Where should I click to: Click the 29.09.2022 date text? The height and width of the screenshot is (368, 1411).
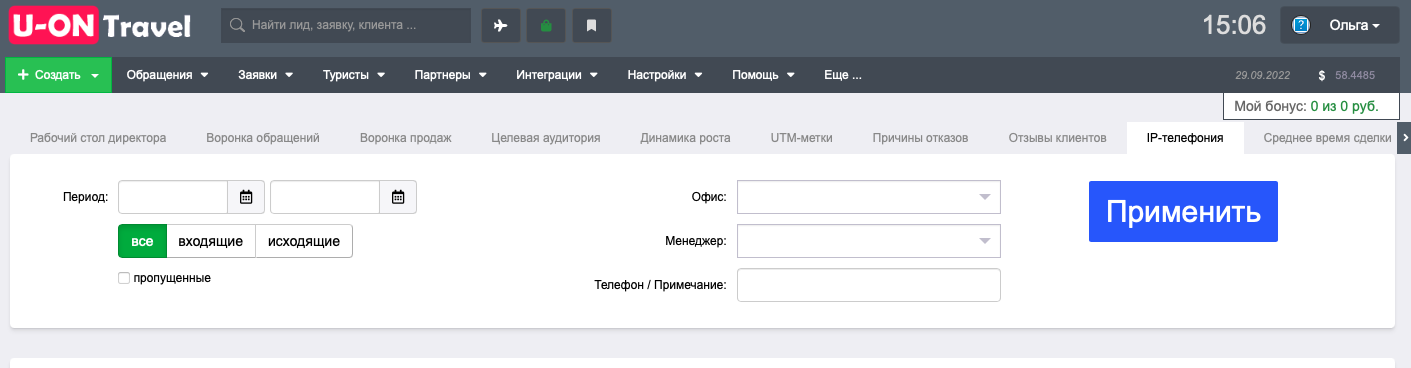coord(1263,75)
